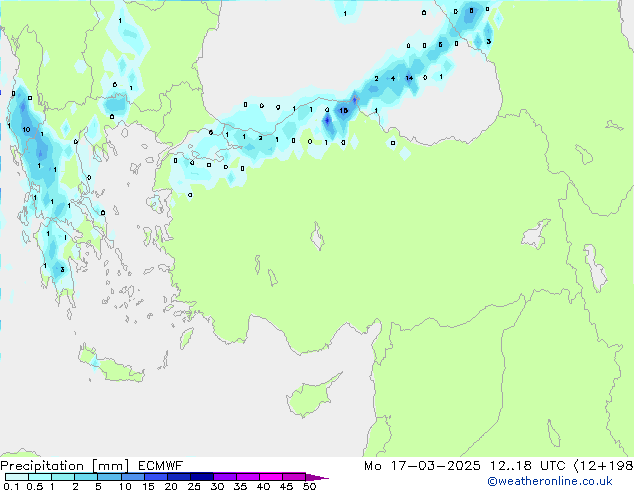The width and height of the screenshot is (634, 490).
Task: Click the '14' precipitation value over the Black Sea
Action: (x=409, y=78)
